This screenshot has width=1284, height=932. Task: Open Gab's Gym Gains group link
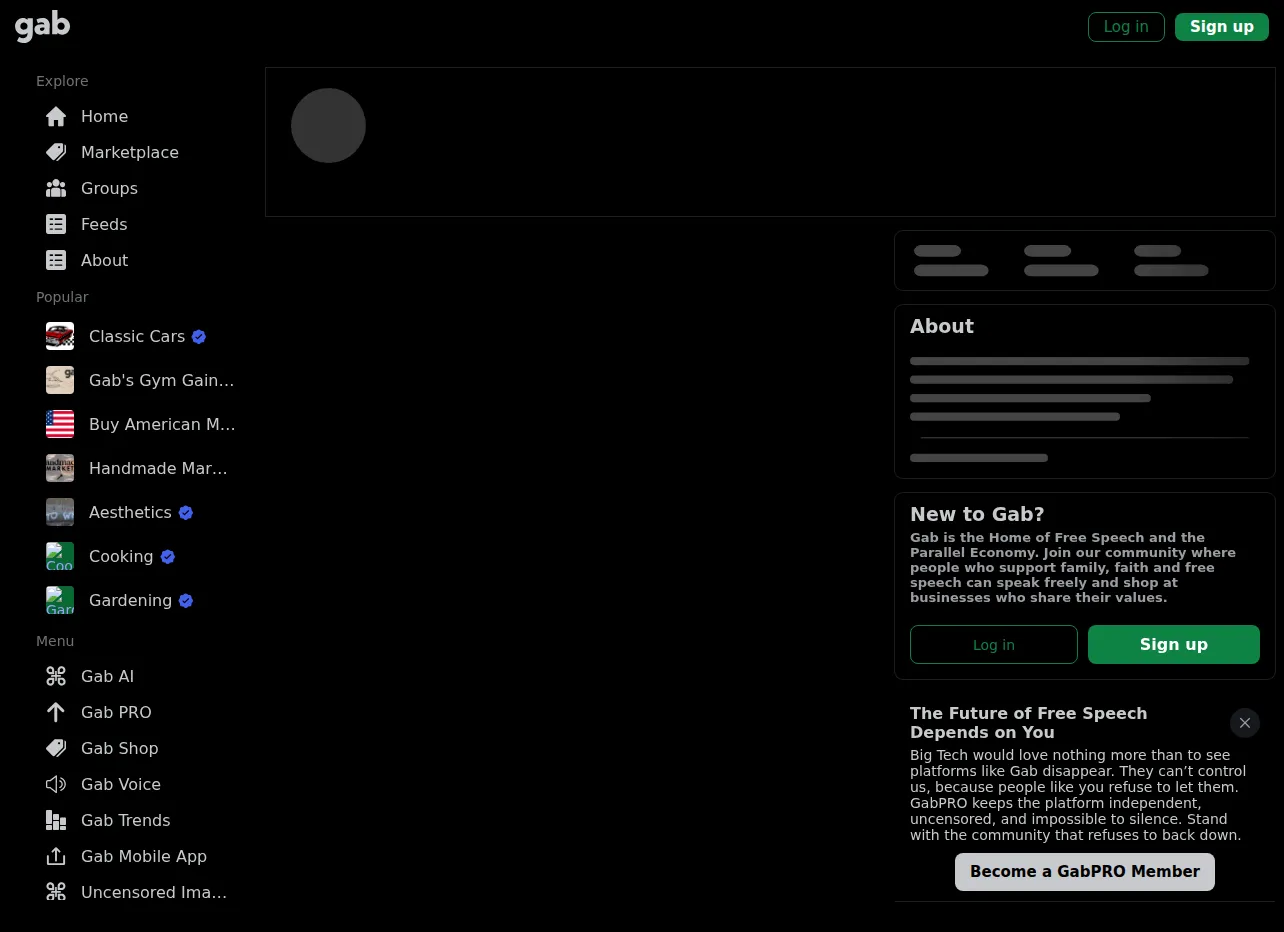(x=162, y=381)
